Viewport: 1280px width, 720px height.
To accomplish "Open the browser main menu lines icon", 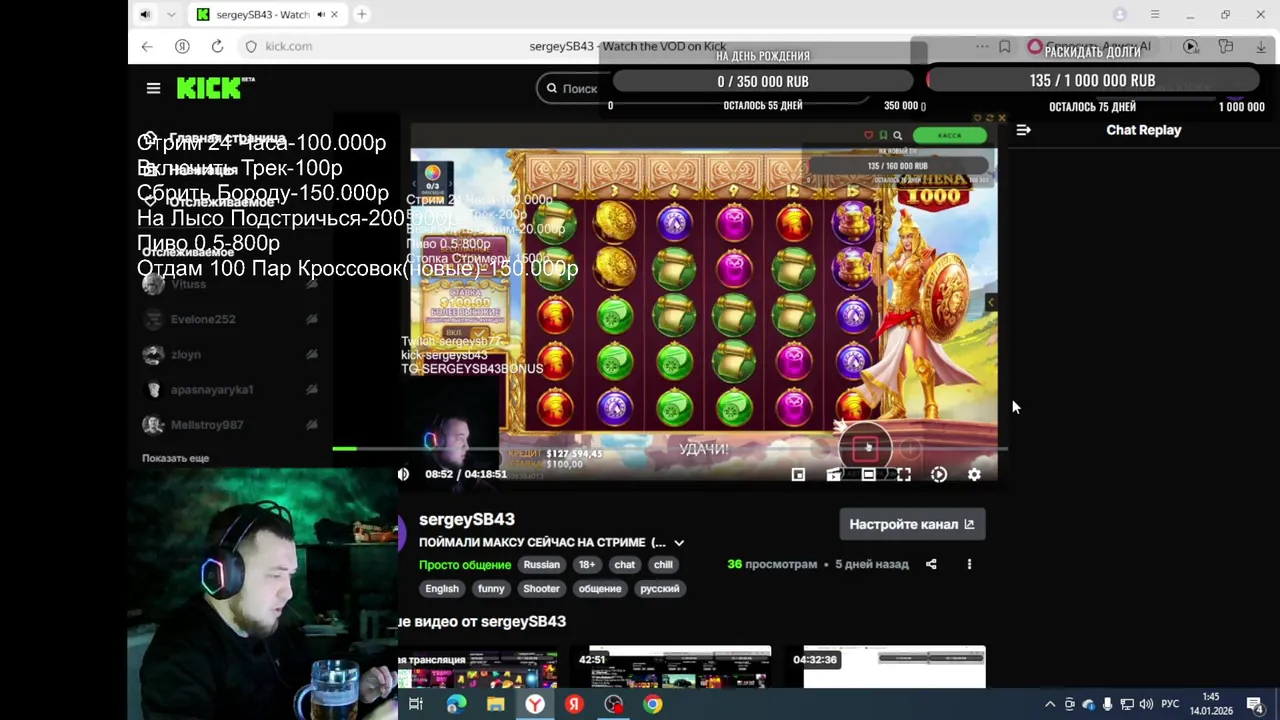I will click(1154, 14).
